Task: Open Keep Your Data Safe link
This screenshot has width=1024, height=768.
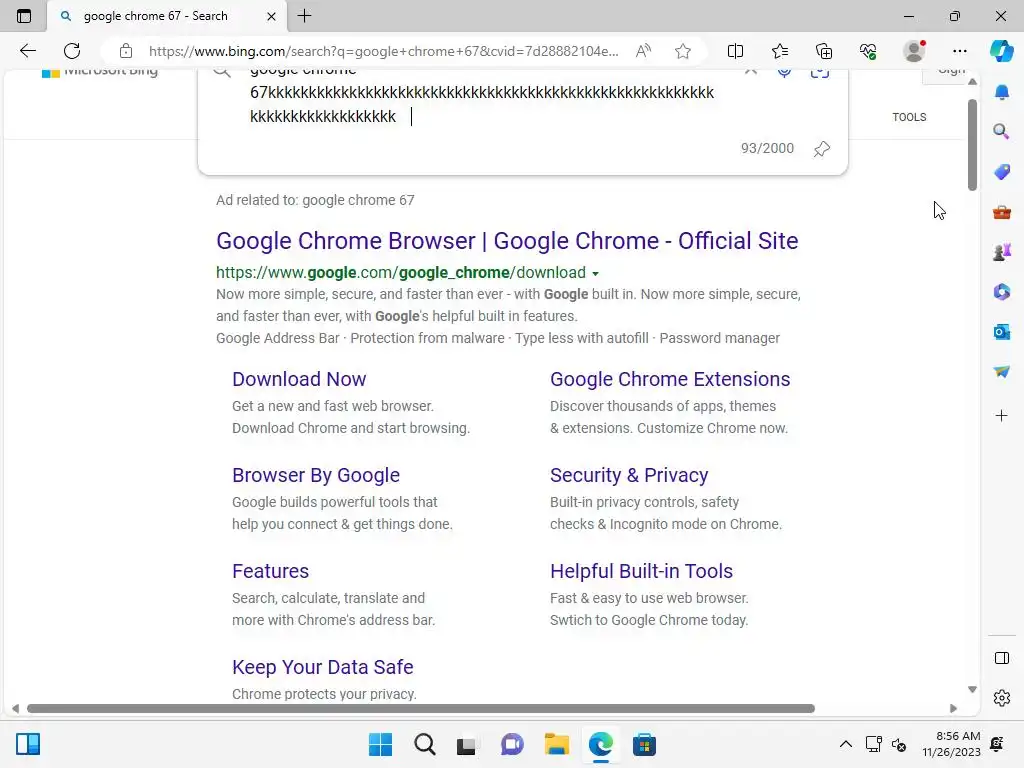Action: (323, 667)
